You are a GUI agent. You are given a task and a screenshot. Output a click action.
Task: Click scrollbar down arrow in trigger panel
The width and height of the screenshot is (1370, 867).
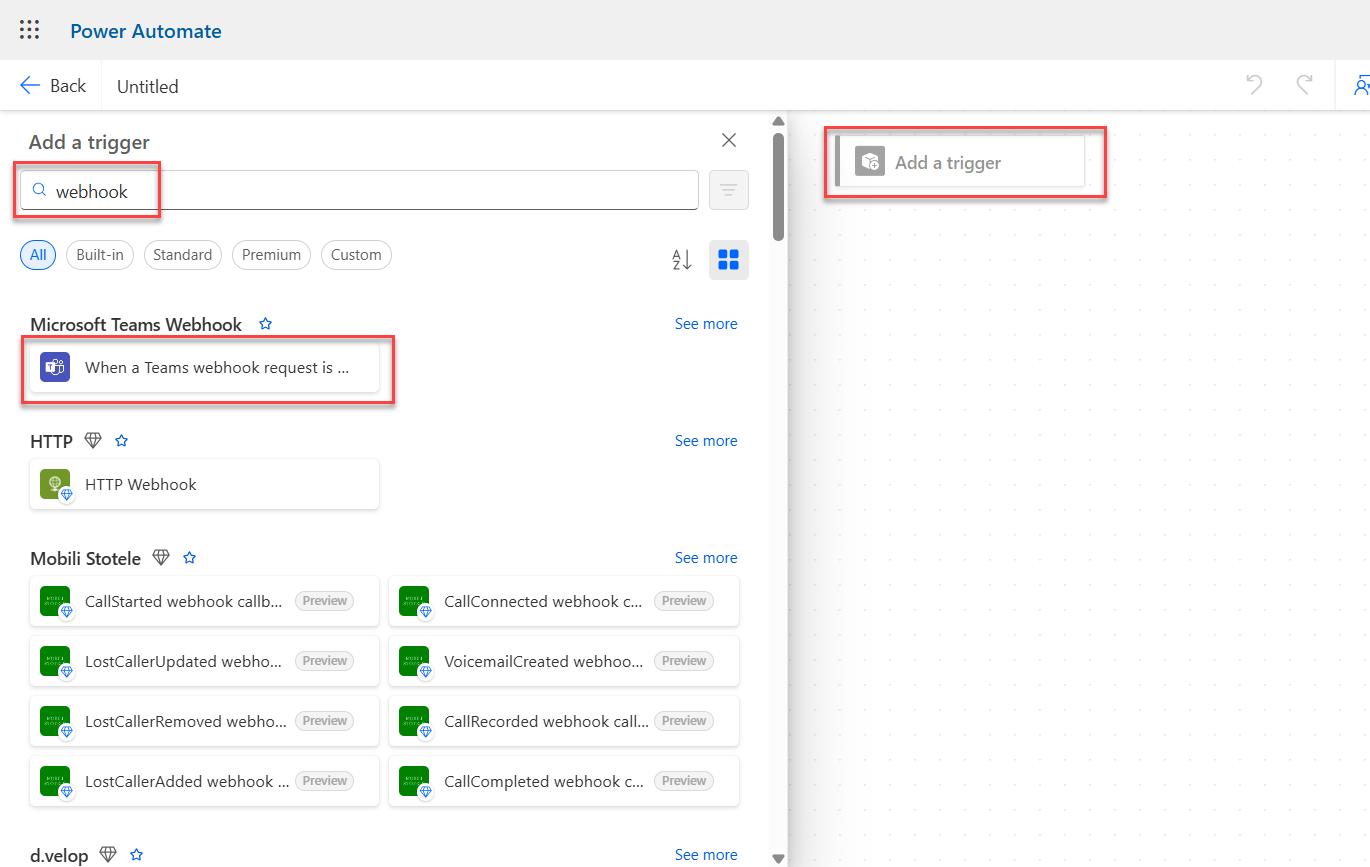click(778, 858)
